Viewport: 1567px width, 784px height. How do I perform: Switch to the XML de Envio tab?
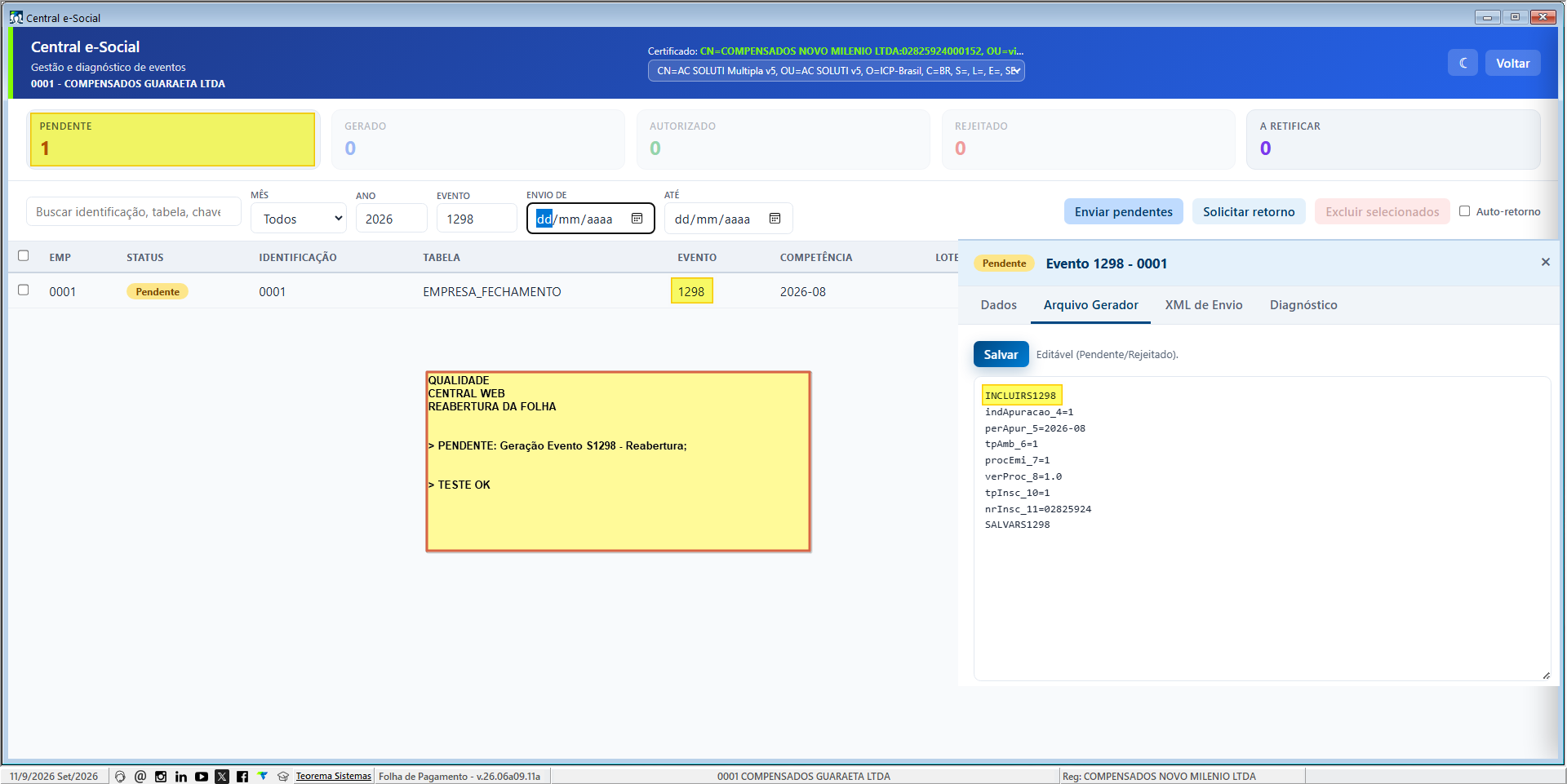point(1204,305)
